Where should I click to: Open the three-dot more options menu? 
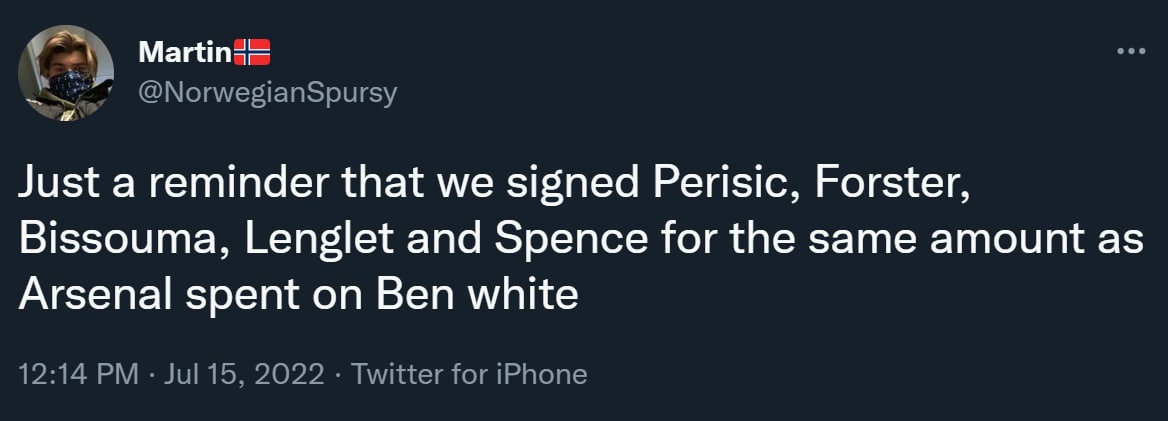[x=1130, y=50]
